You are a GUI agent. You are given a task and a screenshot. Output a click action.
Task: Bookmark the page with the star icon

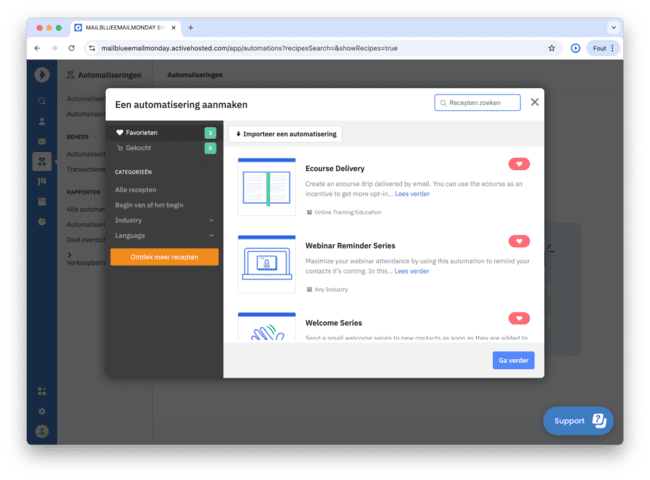(551, 48)
